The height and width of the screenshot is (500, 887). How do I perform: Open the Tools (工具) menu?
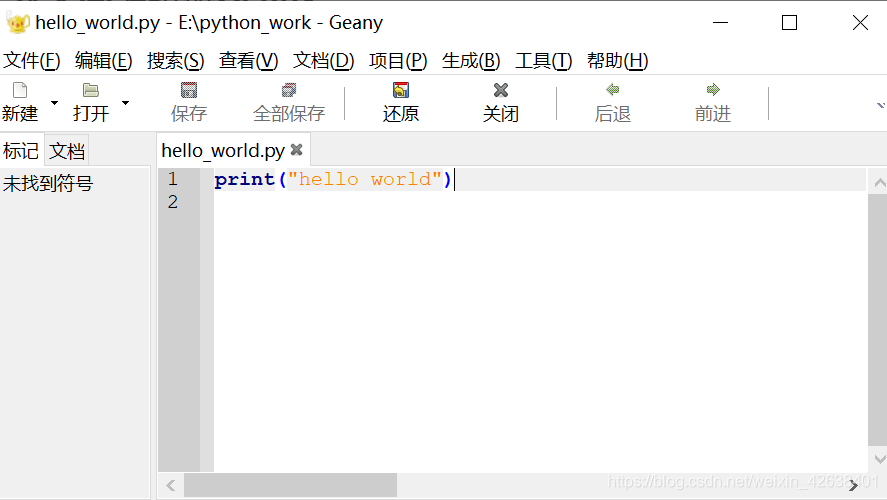click(x=543, y=61)
